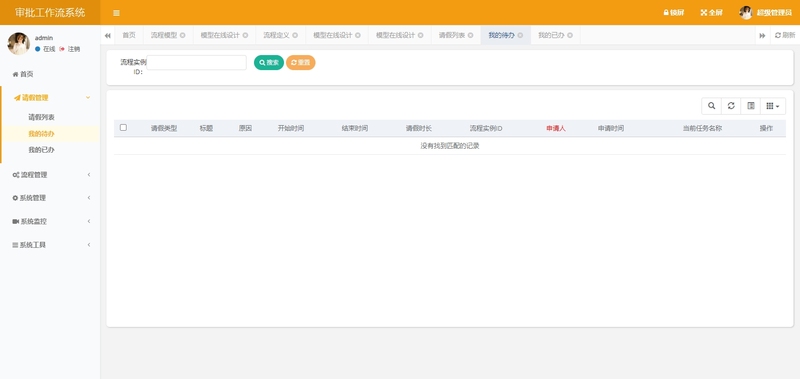800x379 pixels.
Task: Click the 没有找到匹配的记录 empty row
Action: (x=449, y=145)
